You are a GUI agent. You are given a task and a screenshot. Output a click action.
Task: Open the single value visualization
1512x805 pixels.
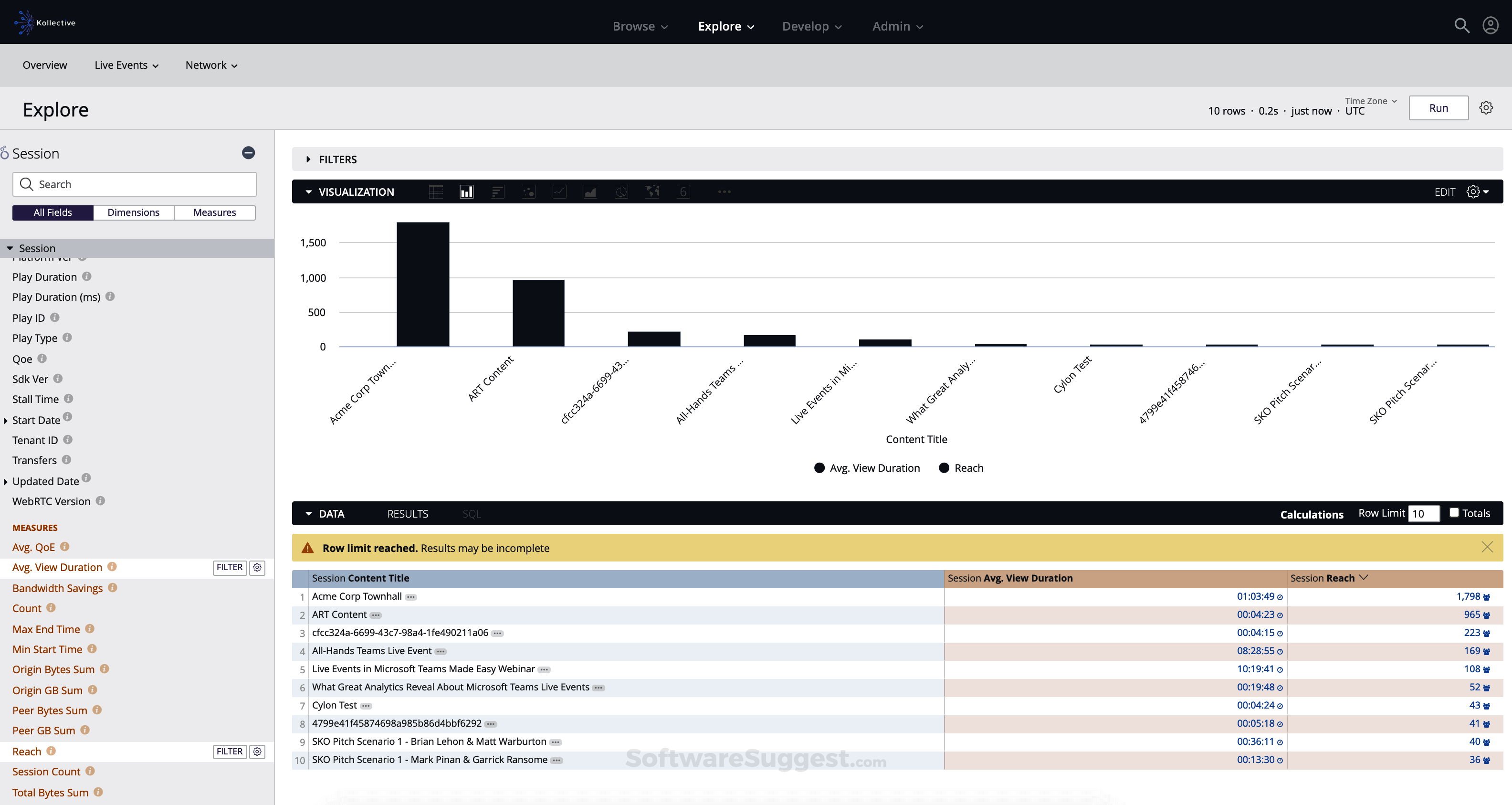(x=682, y=191)
